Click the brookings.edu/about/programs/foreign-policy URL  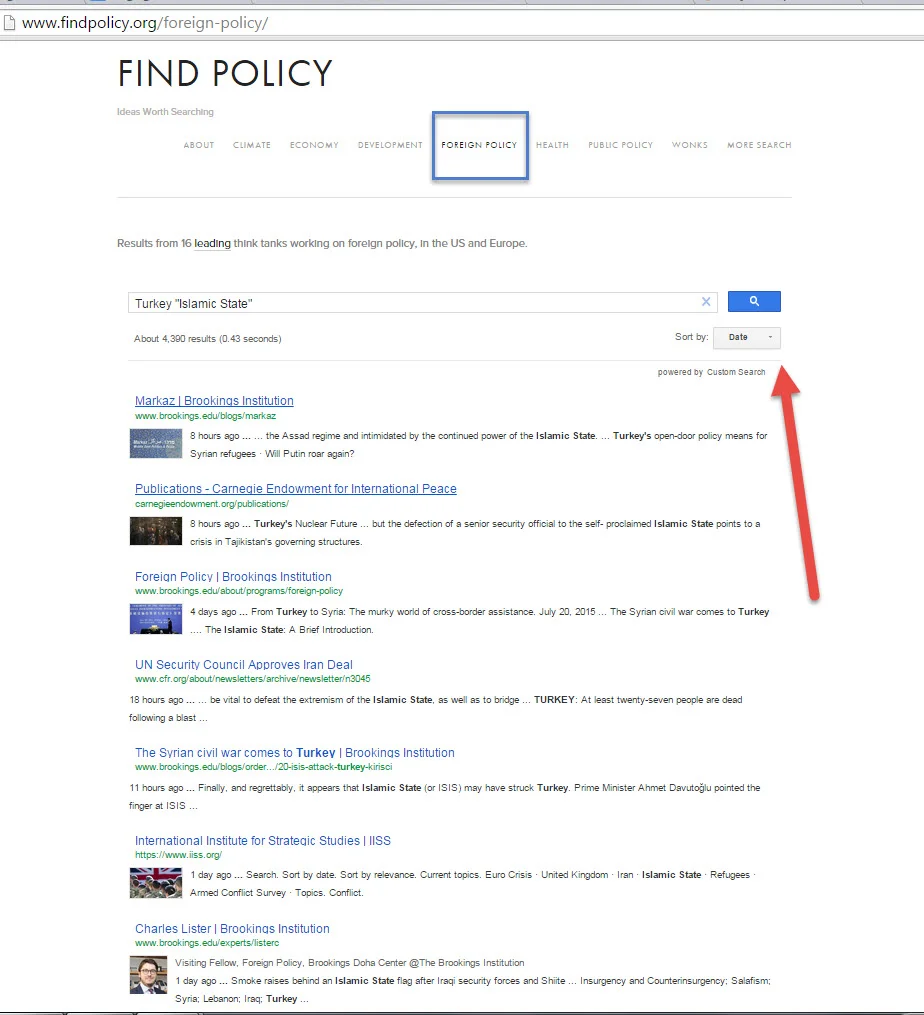(239, 591)
